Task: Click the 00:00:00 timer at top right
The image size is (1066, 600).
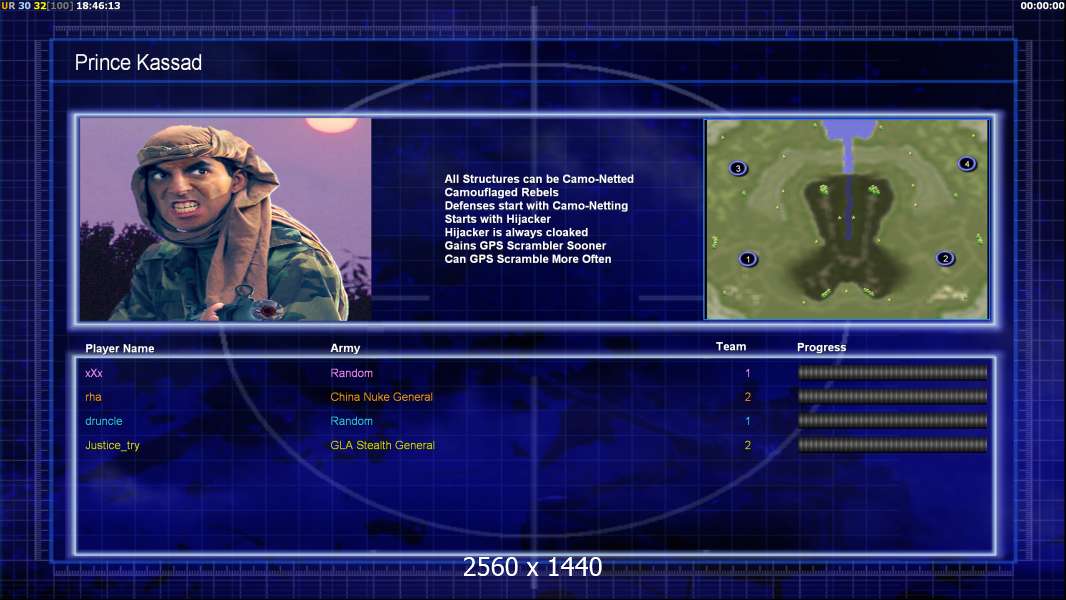Action: tap(1043, 5)
